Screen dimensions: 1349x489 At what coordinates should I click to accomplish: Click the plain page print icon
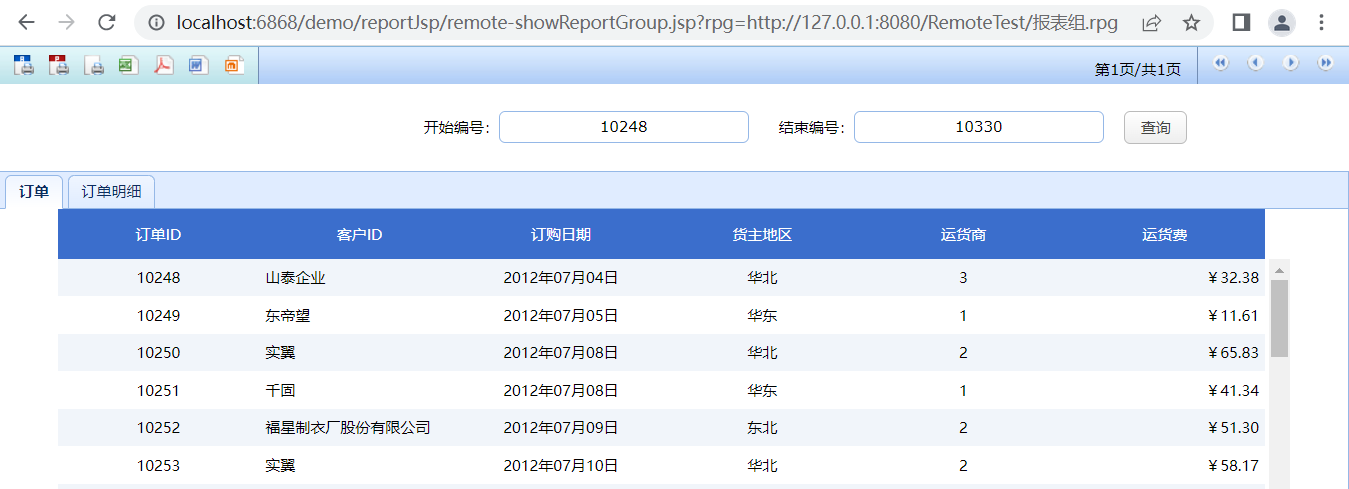94,66
